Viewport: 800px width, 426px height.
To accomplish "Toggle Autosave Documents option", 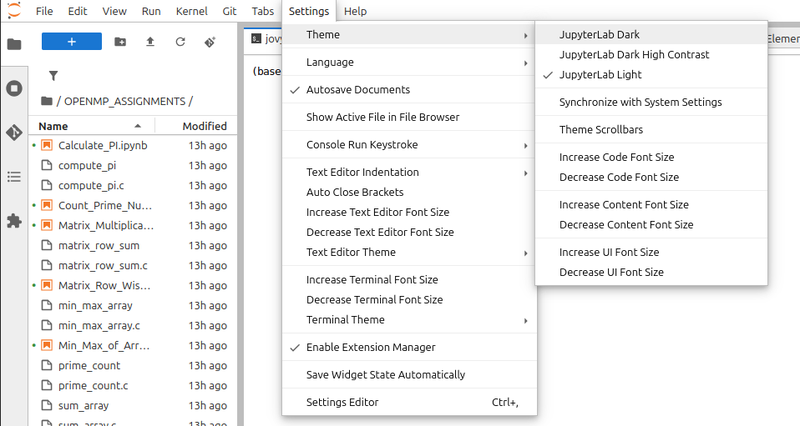I will point(357,90).
